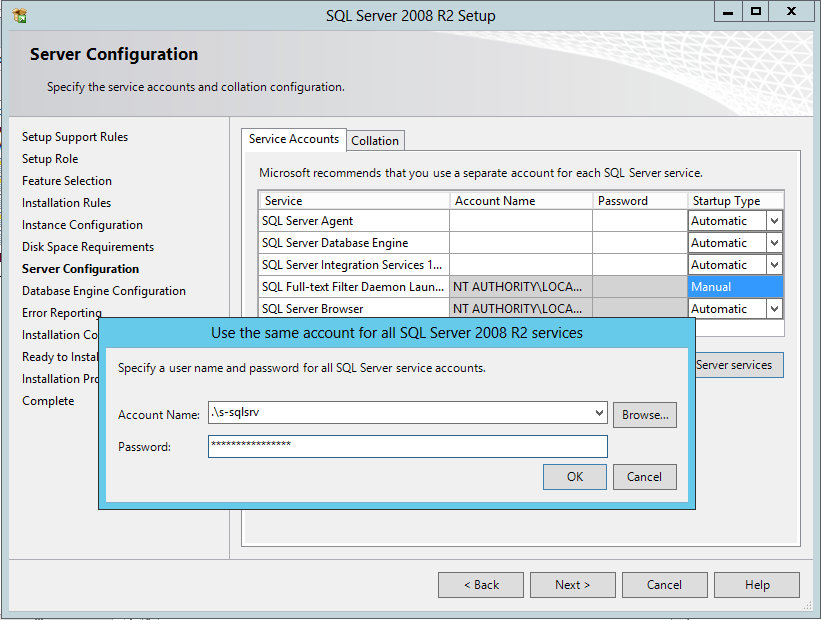Select SQL Server Integration Services row
Image resolution: width=821 pixels, height=620 pixels.
pyautogui.click(x=354, y=265)
